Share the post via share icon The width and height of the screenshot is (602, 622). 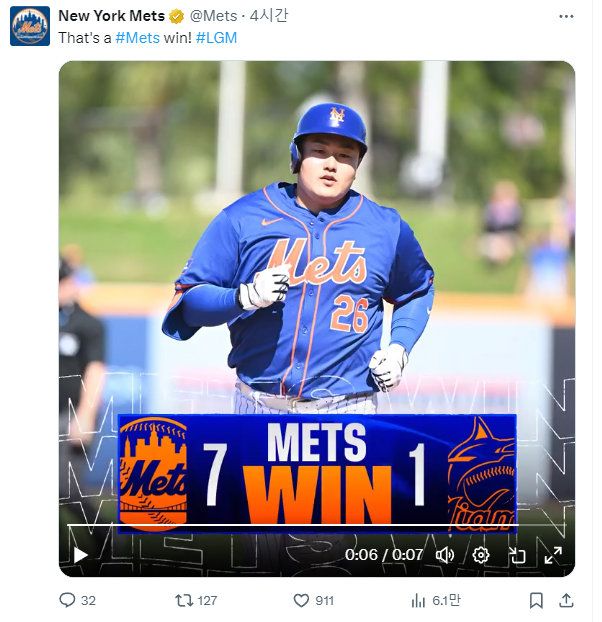[x=566, y=600]
